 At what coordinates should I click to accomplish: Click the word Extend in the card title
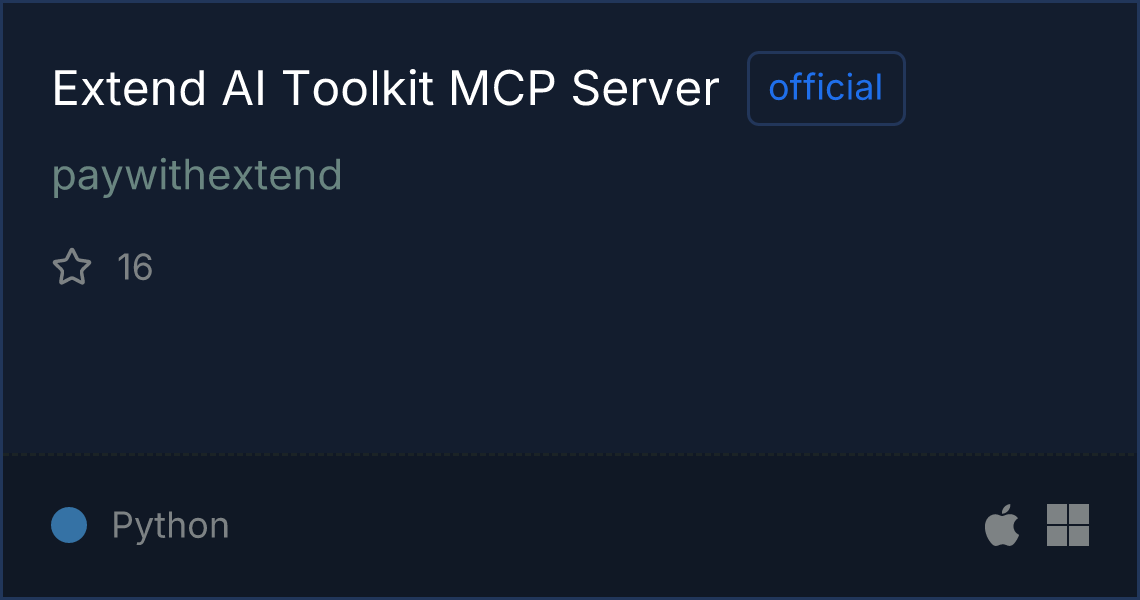coord(129,89)
